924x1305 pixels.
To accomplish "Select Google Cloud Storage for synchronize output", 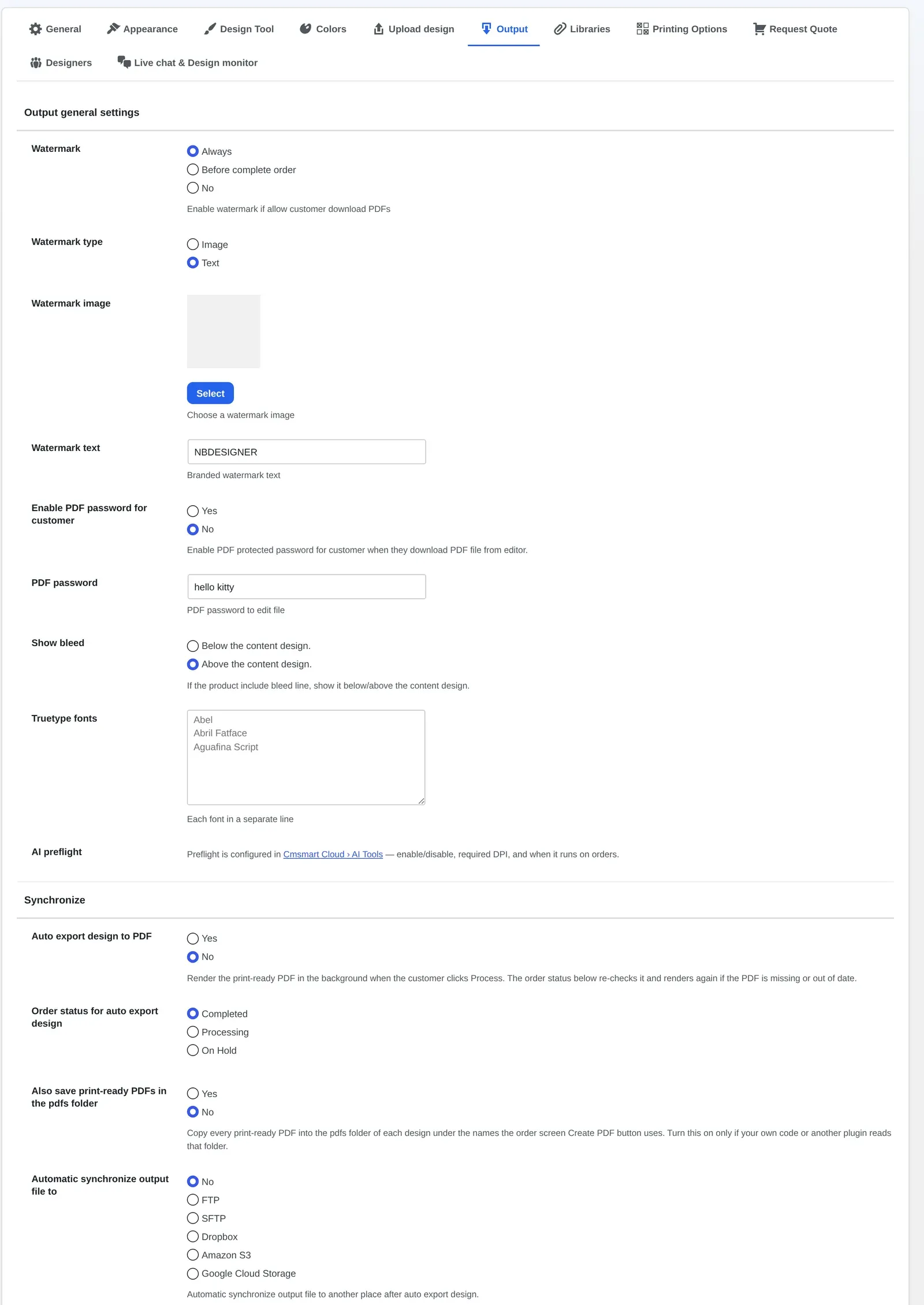I will (x=193, y=1274).
